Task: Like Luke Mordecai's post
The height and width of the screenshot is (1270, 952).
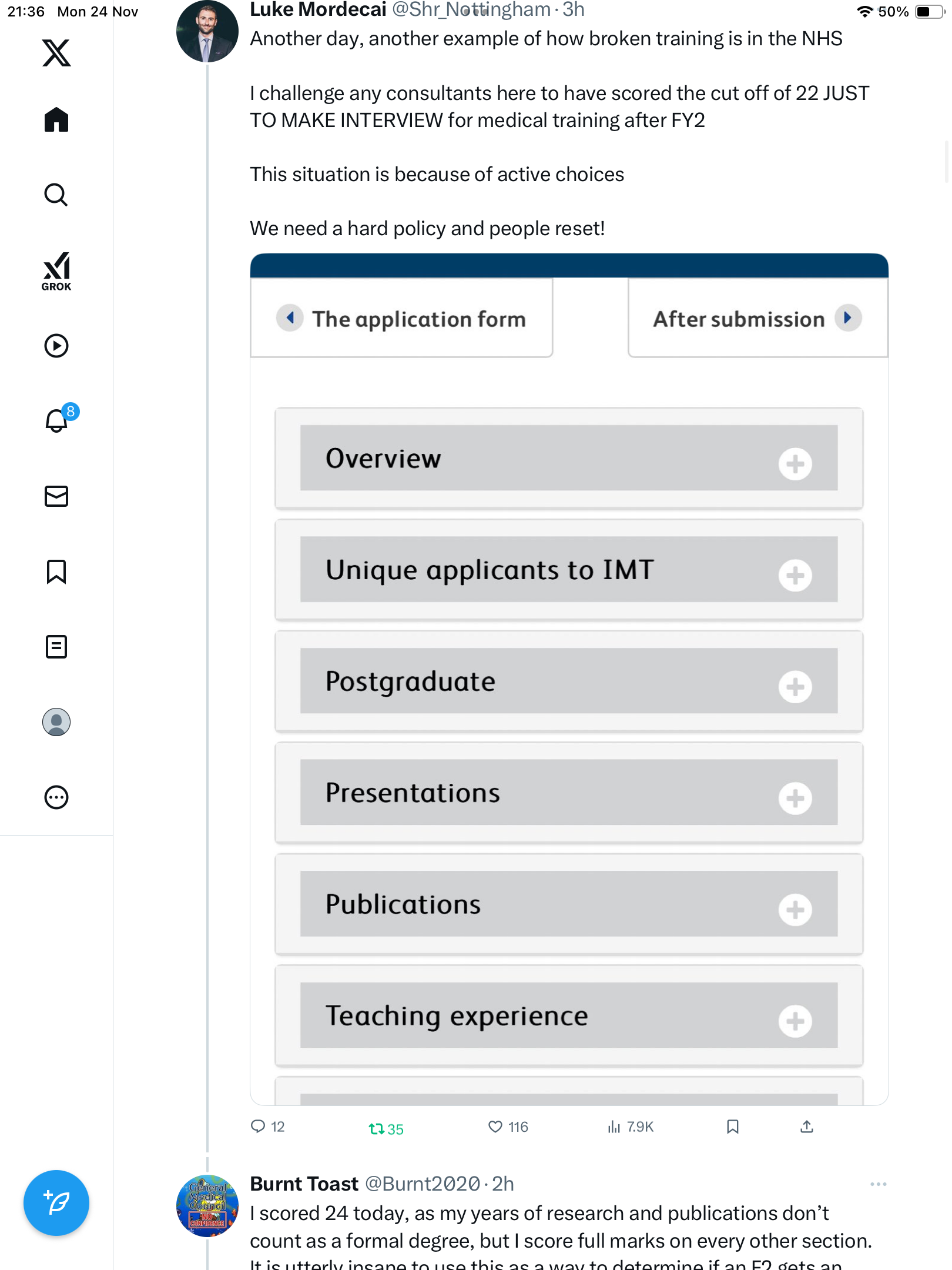Action: (x=495, y=1127)
